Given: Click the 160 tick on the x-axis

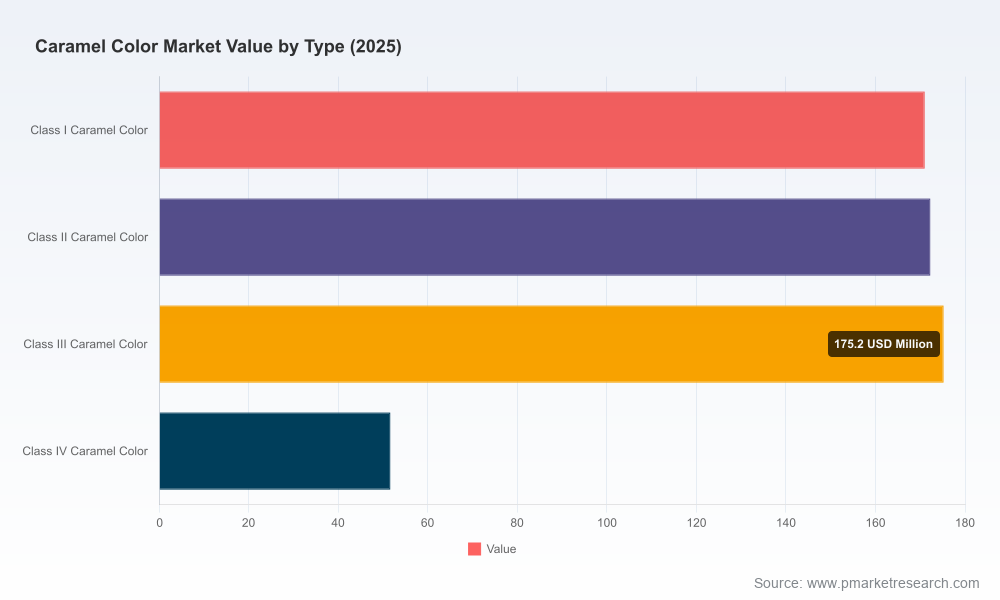Looking at the screenshot, I should point(875,523).
